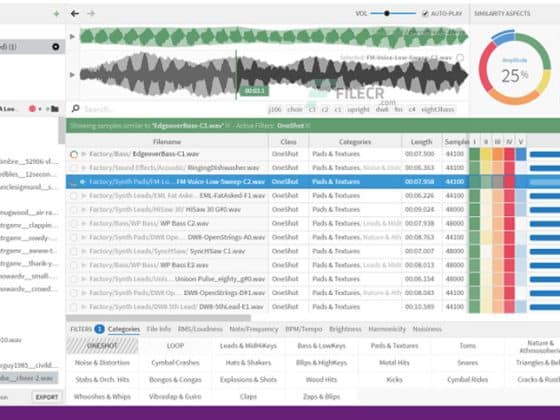
Task: Select the LOOP category filter
Action: (175, 345)
